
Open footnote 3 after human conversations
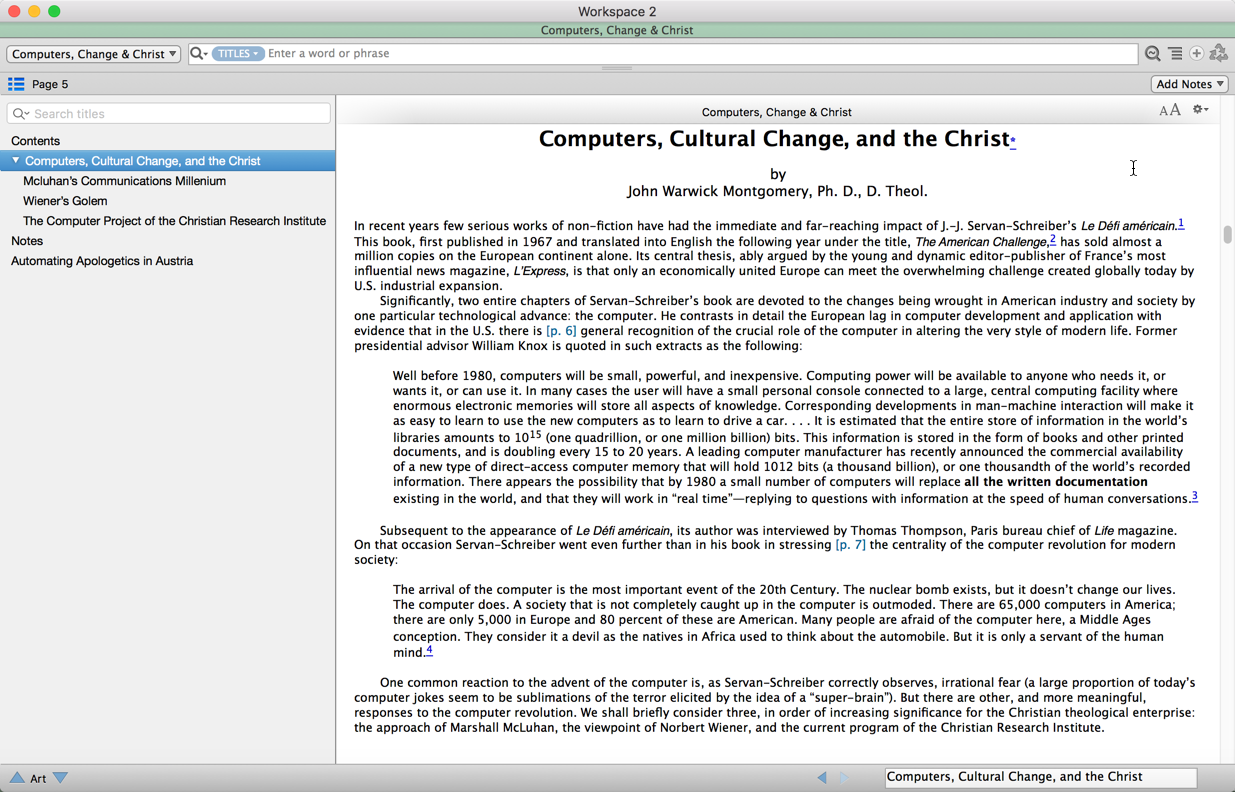(1194, 496)
